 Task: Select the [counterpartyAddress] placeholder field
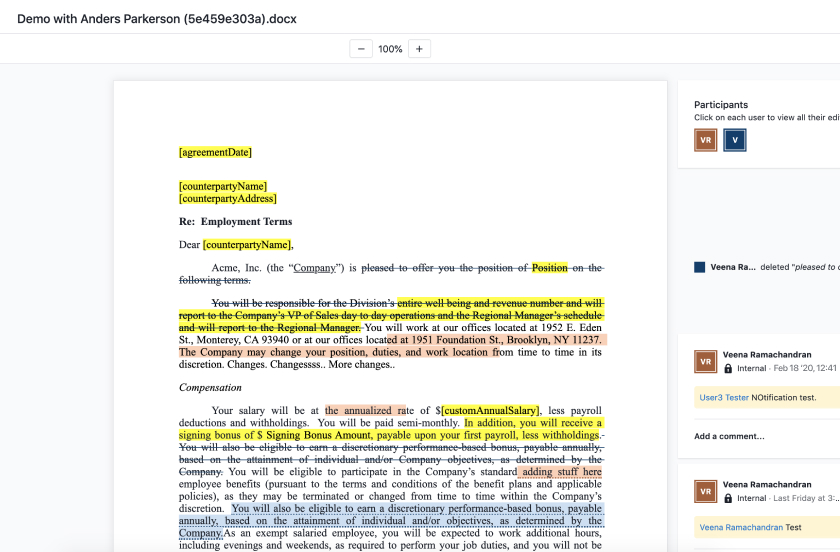227,199
